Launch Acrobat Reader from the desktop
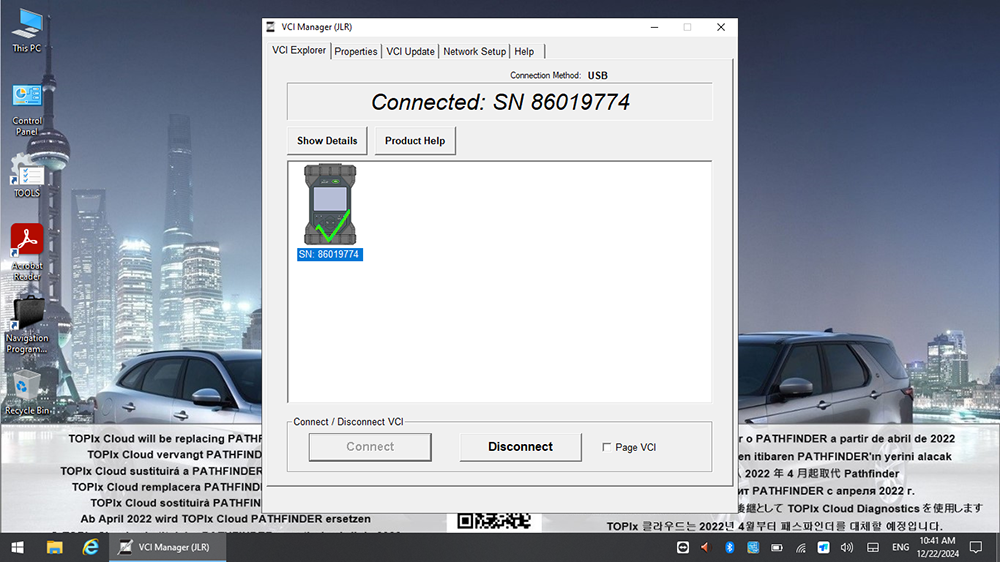 (x=27, y=253)
